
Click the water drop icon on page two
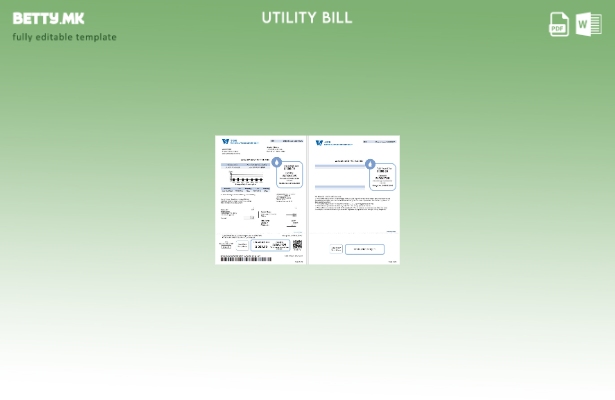click(x=370, y=164)
